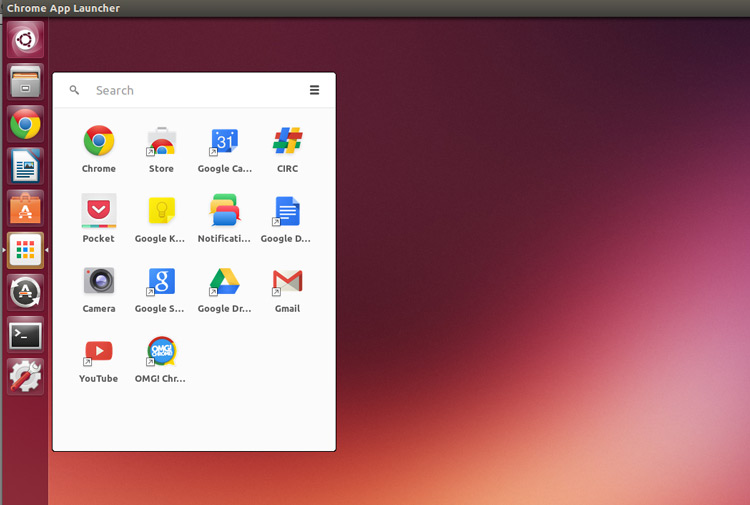This screenshot has width=750, height=505.
Task: Open Software Updater in the dock
Action: click(25, 292)
